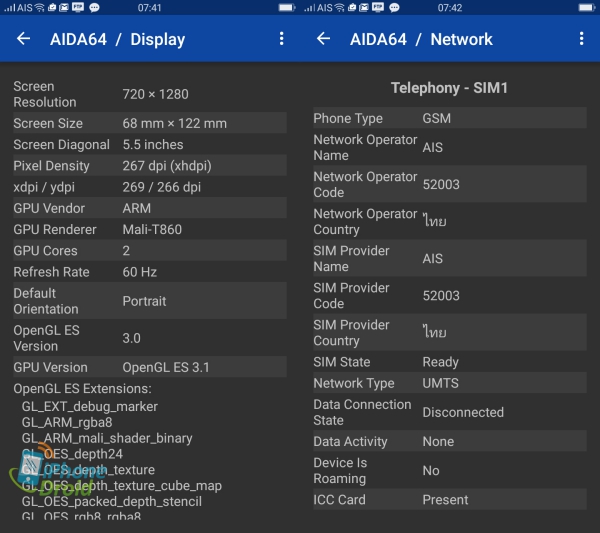Select Phone Type GSM value
Viewport: 600px width, 533px height.
[436, 118]
